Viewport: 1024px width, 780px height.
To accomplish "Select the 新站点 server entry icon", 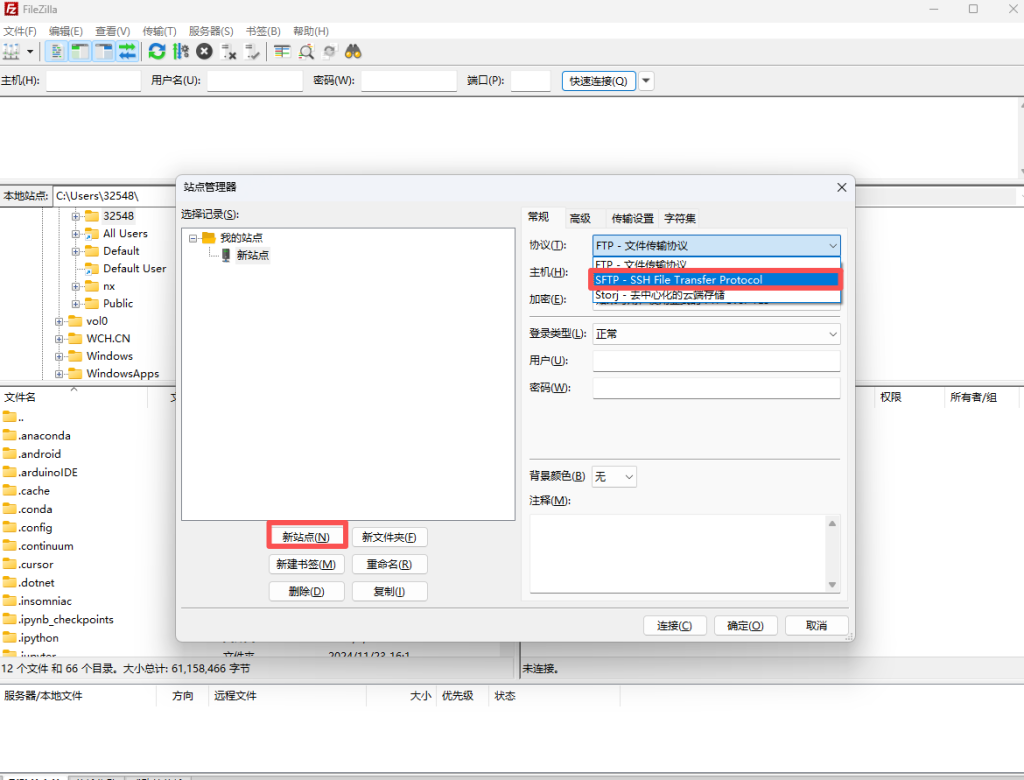I will pos(227,255).
